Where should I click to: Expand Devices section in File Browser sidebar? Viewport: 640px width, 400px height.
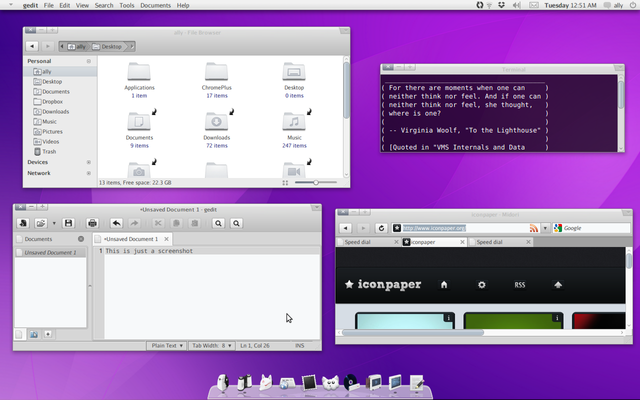click(x=89, y=162)
